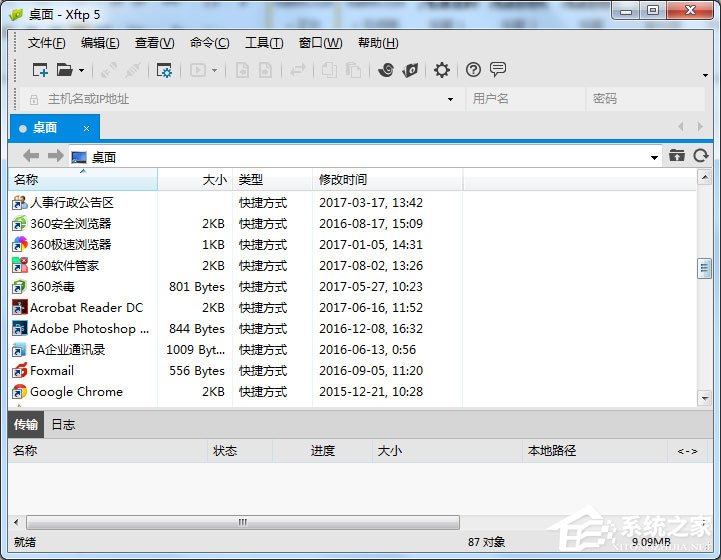Click the New Session toolbar icon
721x560 pixels.
pos(40,70)
